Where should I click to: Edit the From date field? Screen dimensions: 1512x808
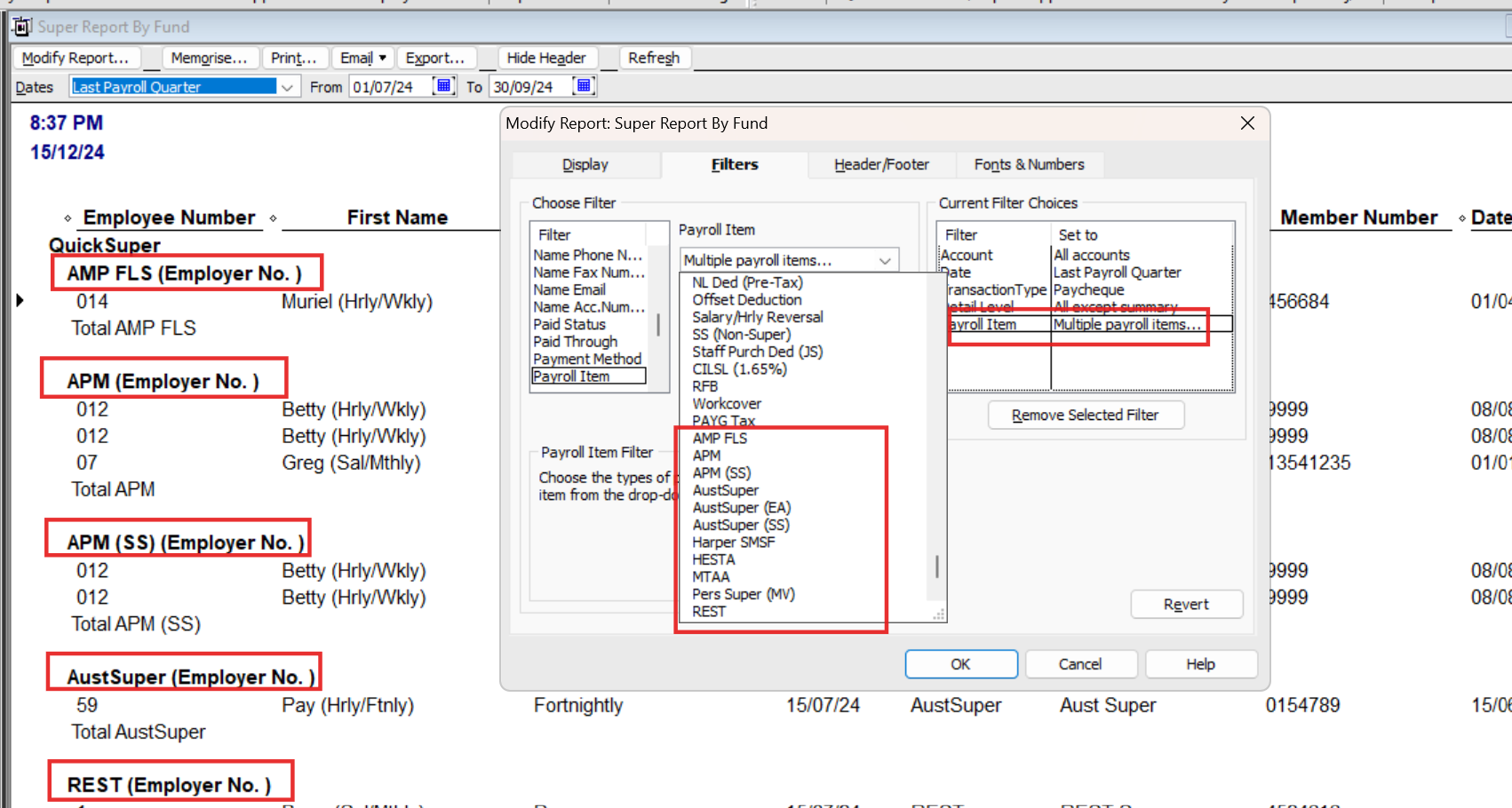click(388, 87)
